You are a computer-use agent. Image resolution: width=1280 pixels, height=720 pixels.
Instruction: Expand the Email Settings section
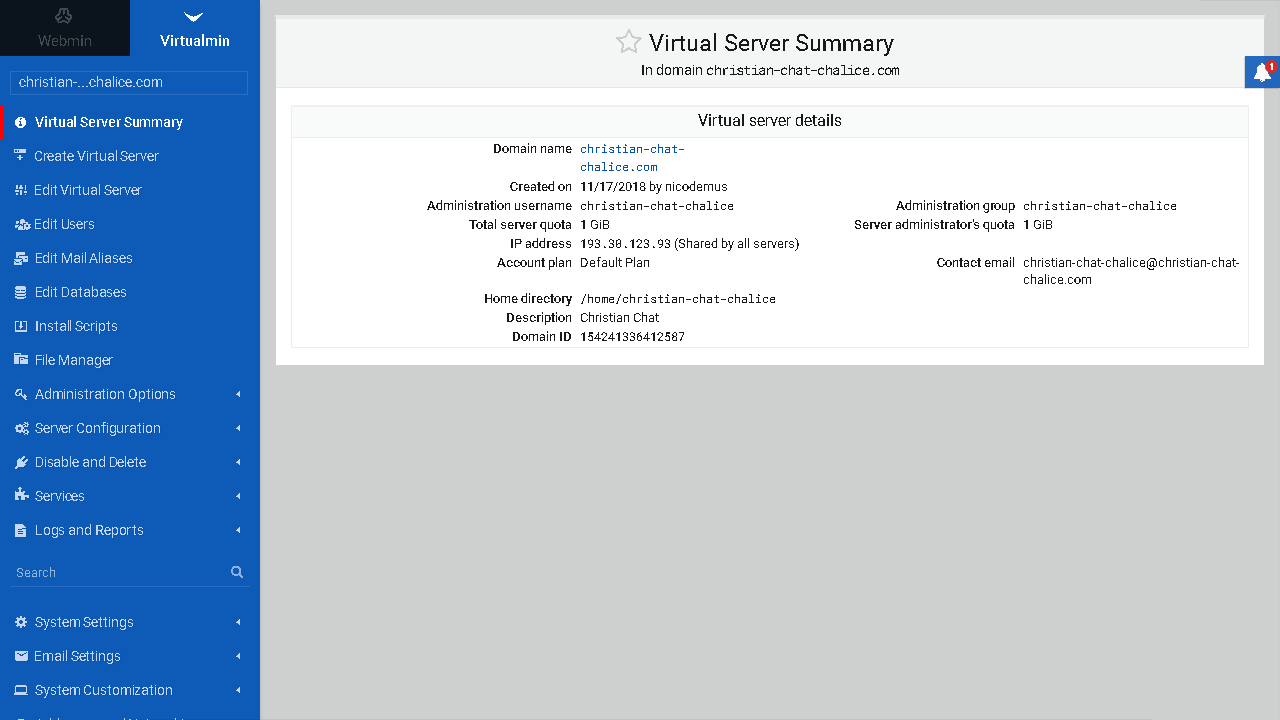pyautogui.click(x=77, y=656)
